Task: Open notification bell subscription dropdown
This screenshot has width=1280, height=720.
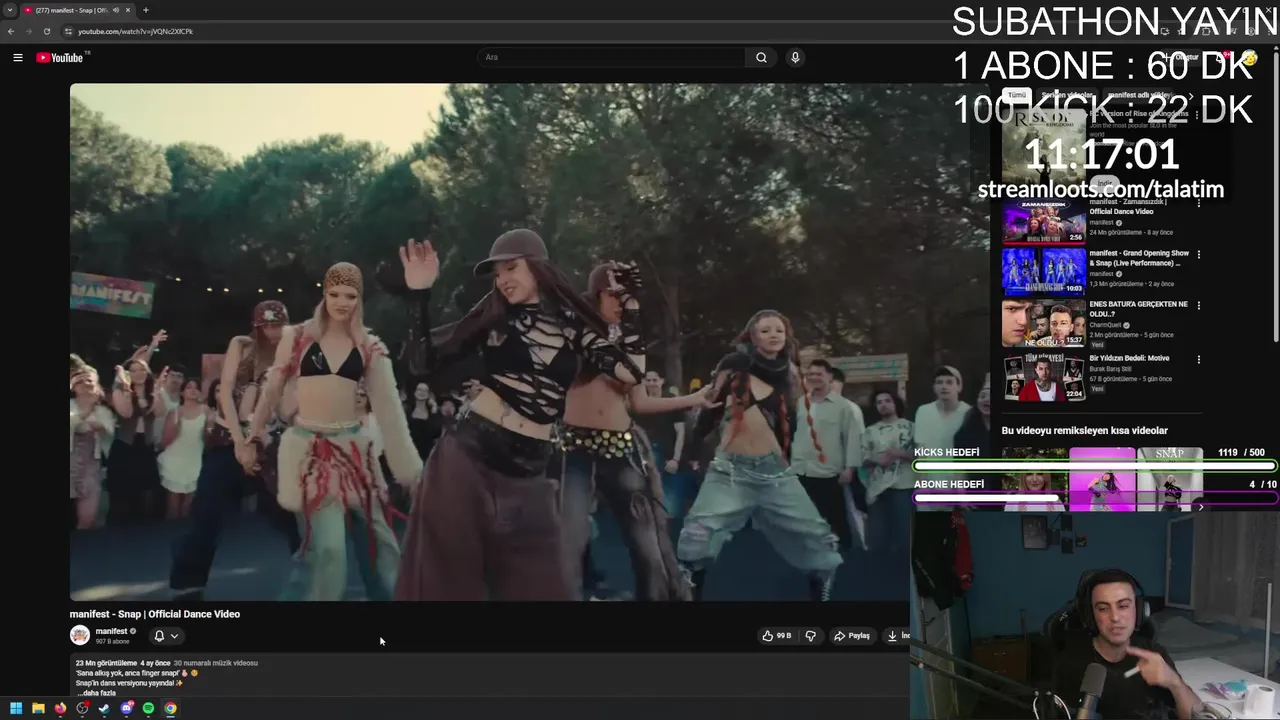Action: pos(165,635)
